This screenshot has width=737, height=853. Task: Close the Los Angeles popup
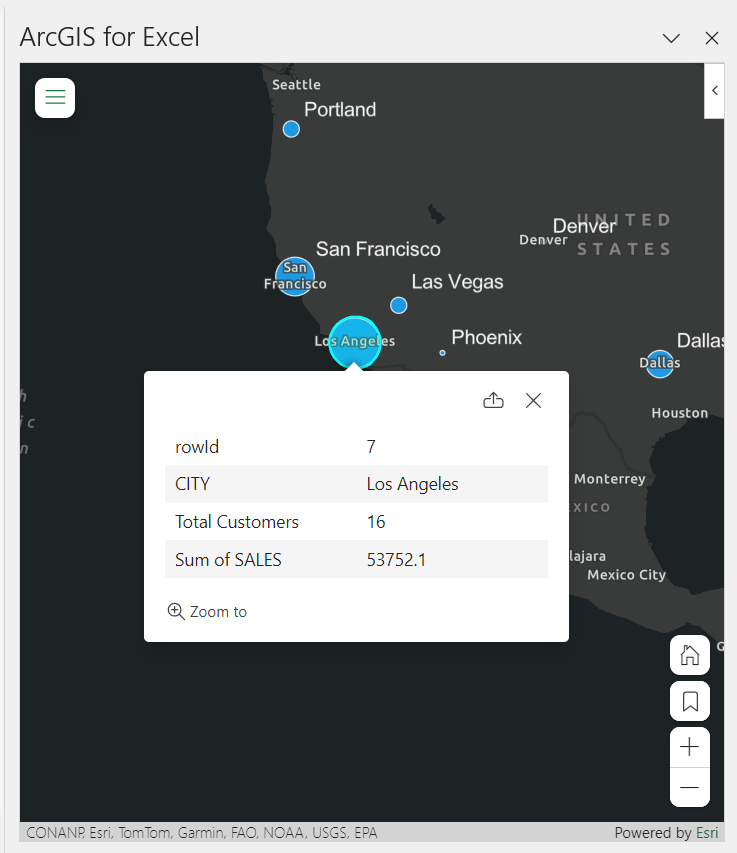[x=534, y=400]
